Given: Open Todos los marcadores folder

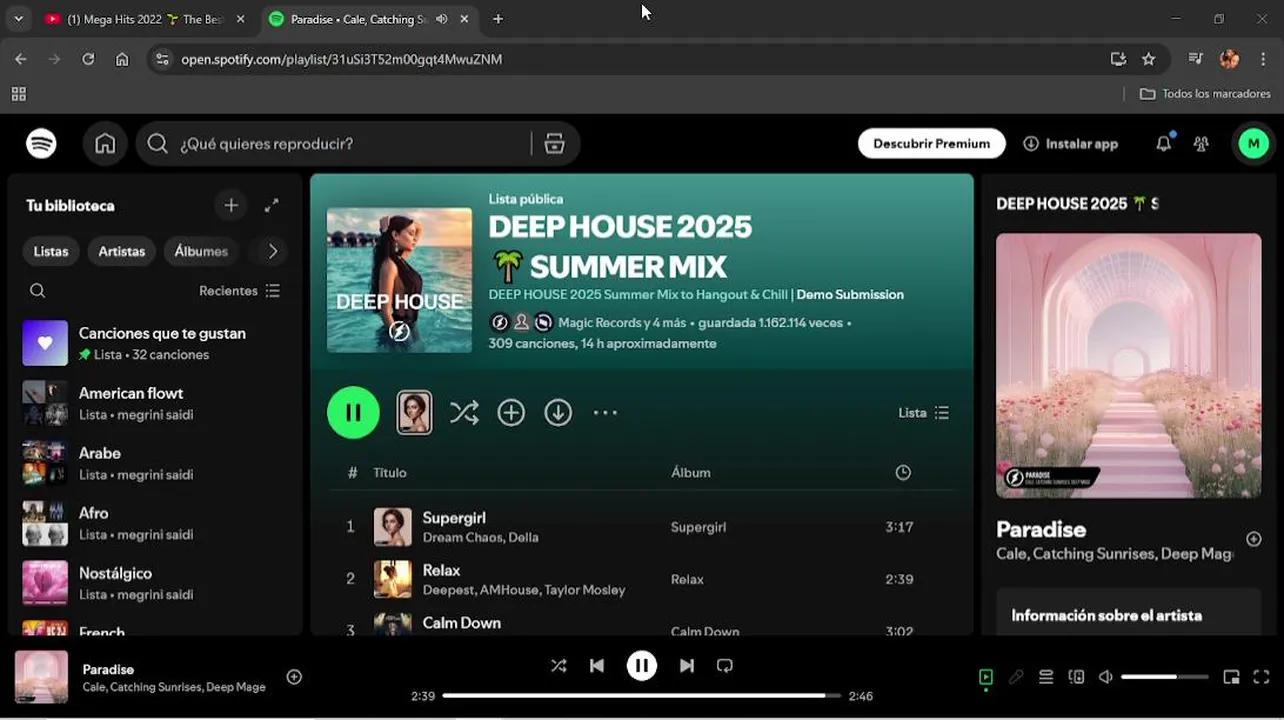Looking at the screenshot, I should (1205, 93).
